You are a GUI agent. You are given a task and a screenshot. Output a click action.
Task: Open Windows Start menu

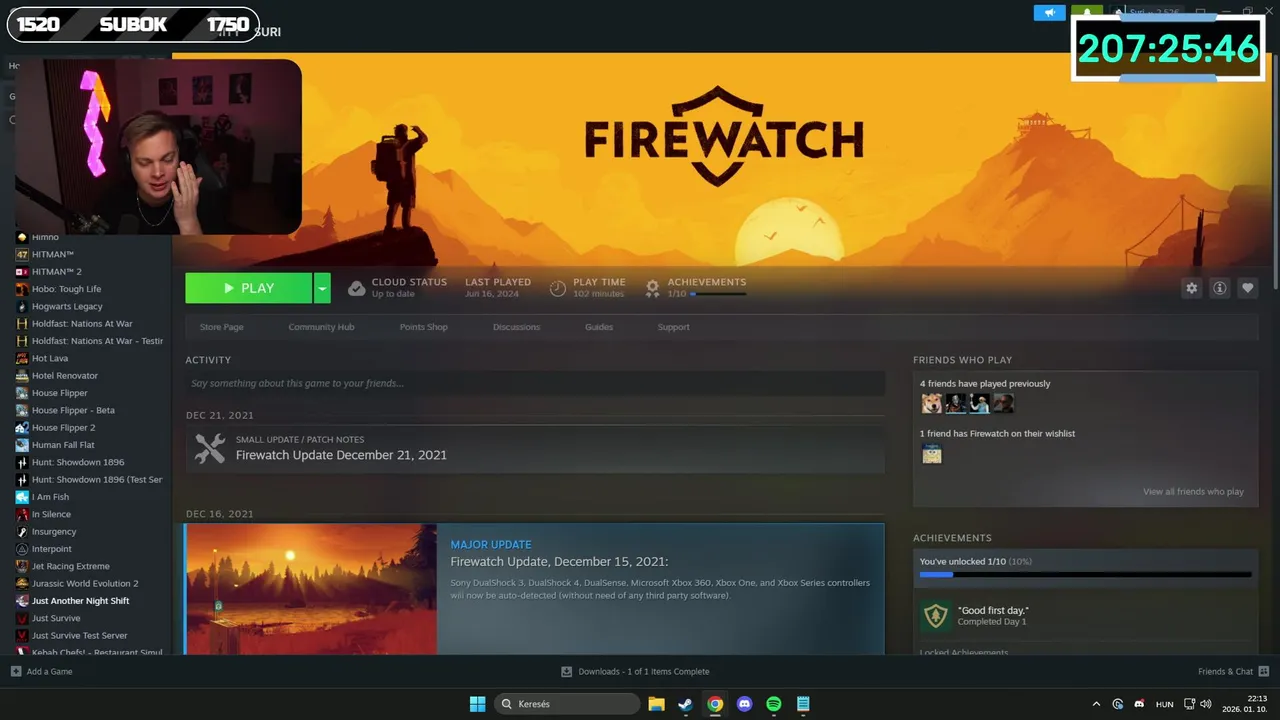478,704
